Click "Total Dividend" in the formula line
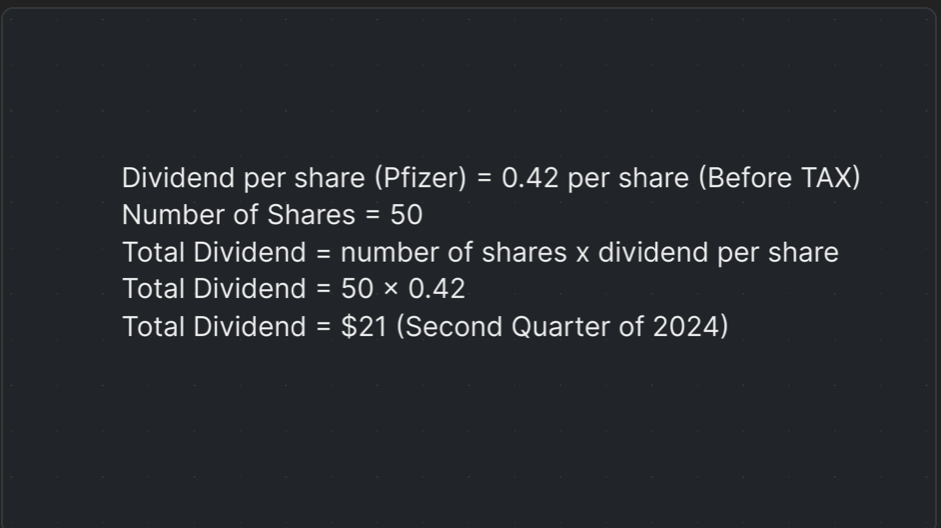 pos(213,252)
